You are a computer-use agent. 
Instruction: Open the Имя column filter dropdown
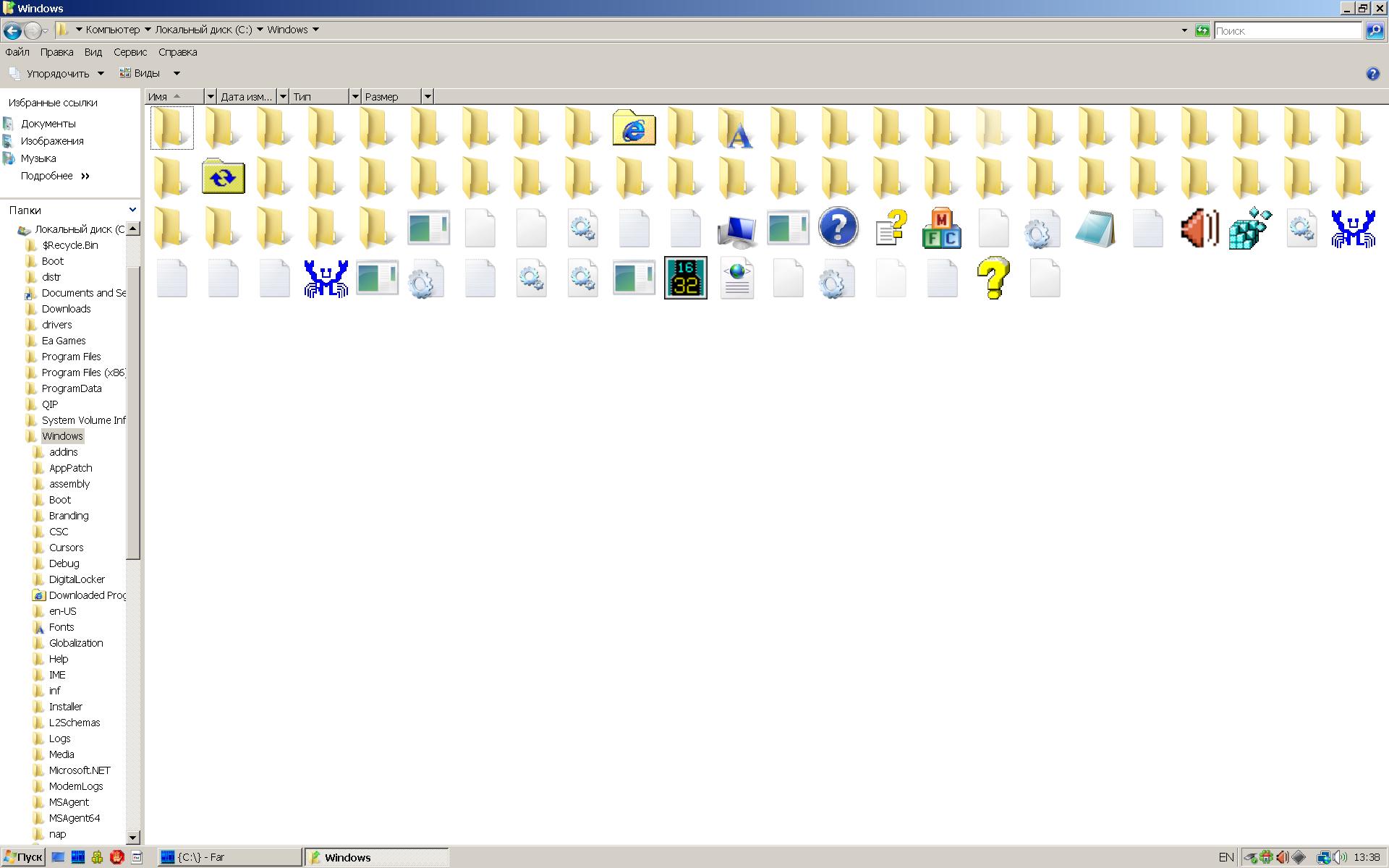pyautogui.click(x=211, y=96)
